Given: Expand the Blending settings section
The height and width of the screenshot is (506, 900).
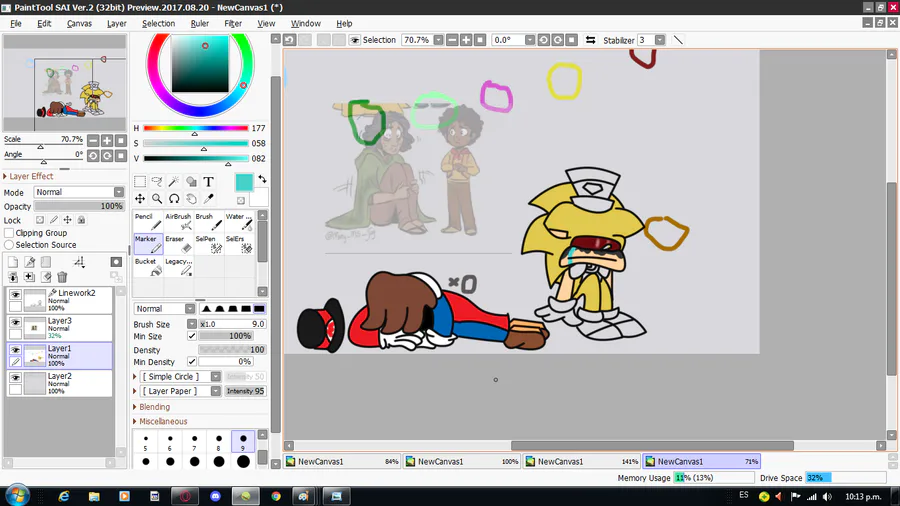Looking at the screenshot, I should [x=152, y=407].
